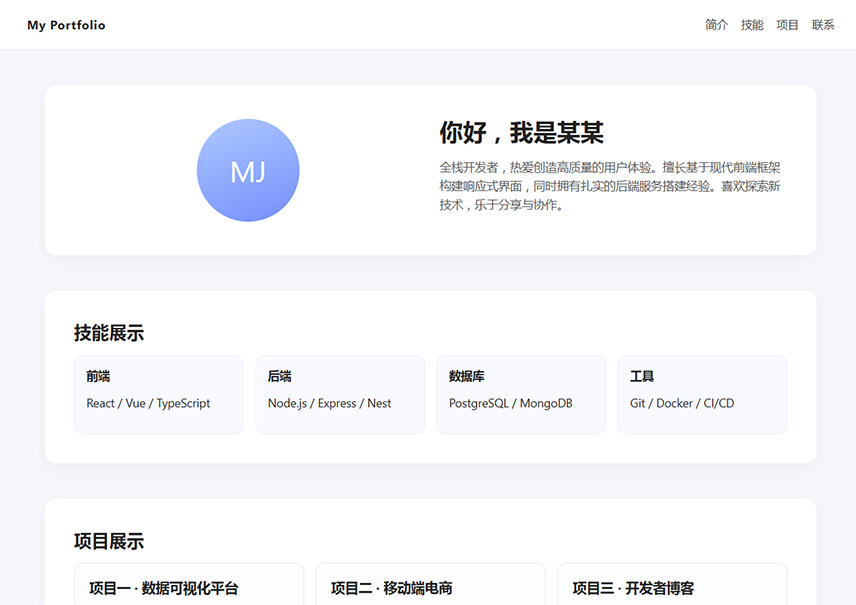Screen dimensions: 856x605
Task: Select the 工具 skill card title
Action: click(641, 377)
